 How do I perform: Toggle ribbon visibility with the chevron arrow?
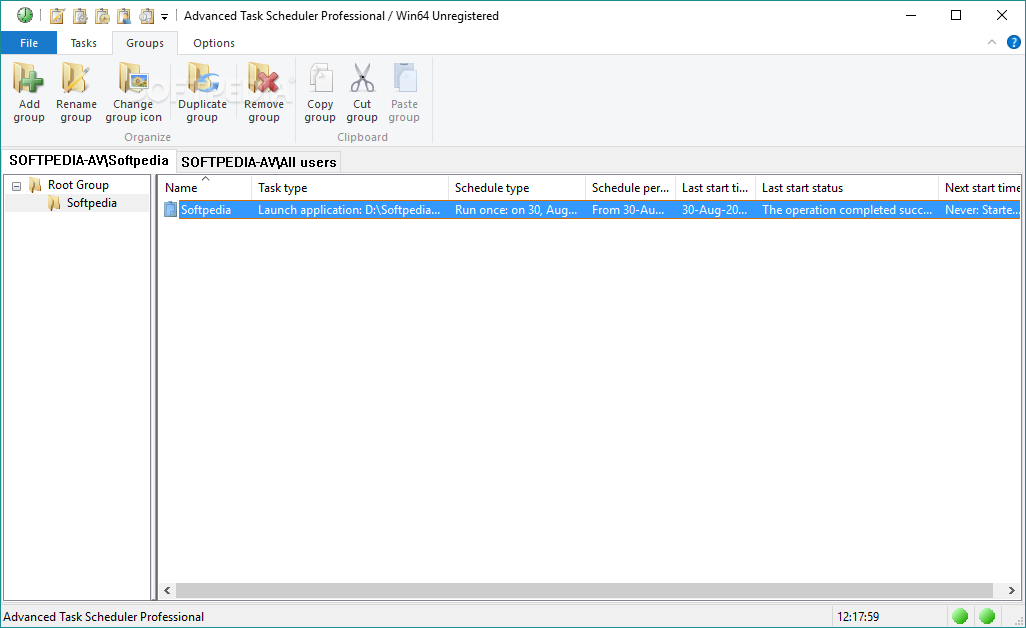tap(990, 42)
